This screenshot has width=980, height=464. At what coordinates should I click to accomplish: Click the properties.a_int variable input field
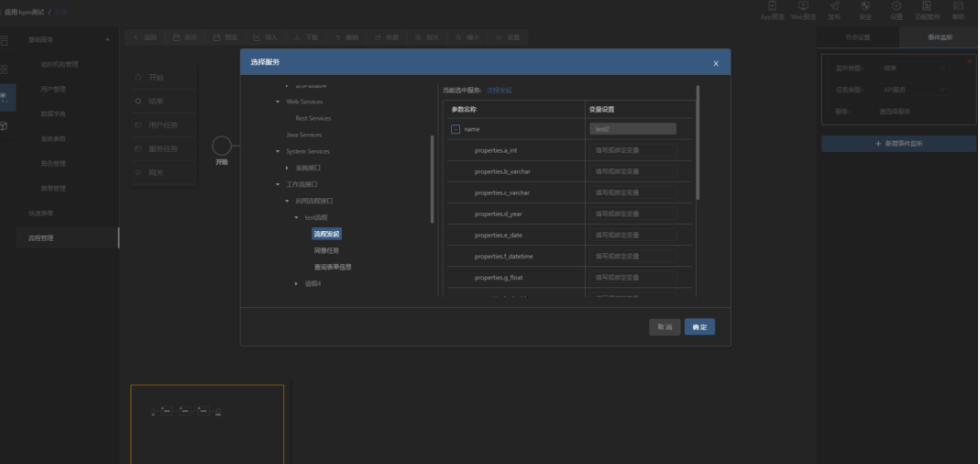pos(632,150)
